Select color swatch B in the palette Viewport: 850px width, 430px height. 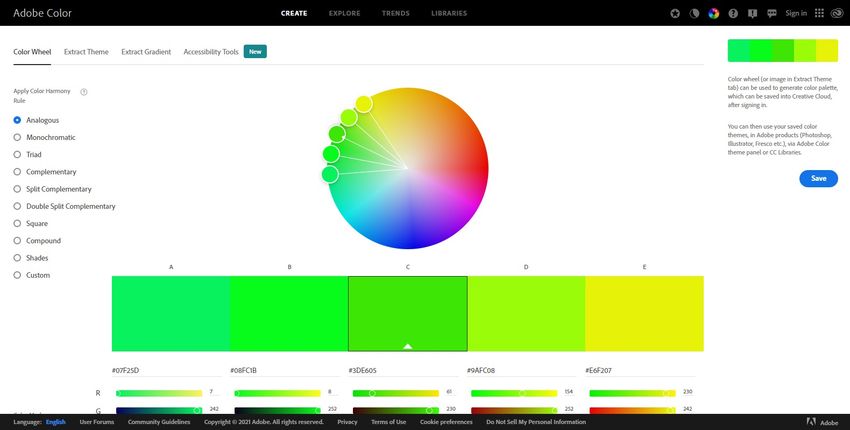pos(289,314)
